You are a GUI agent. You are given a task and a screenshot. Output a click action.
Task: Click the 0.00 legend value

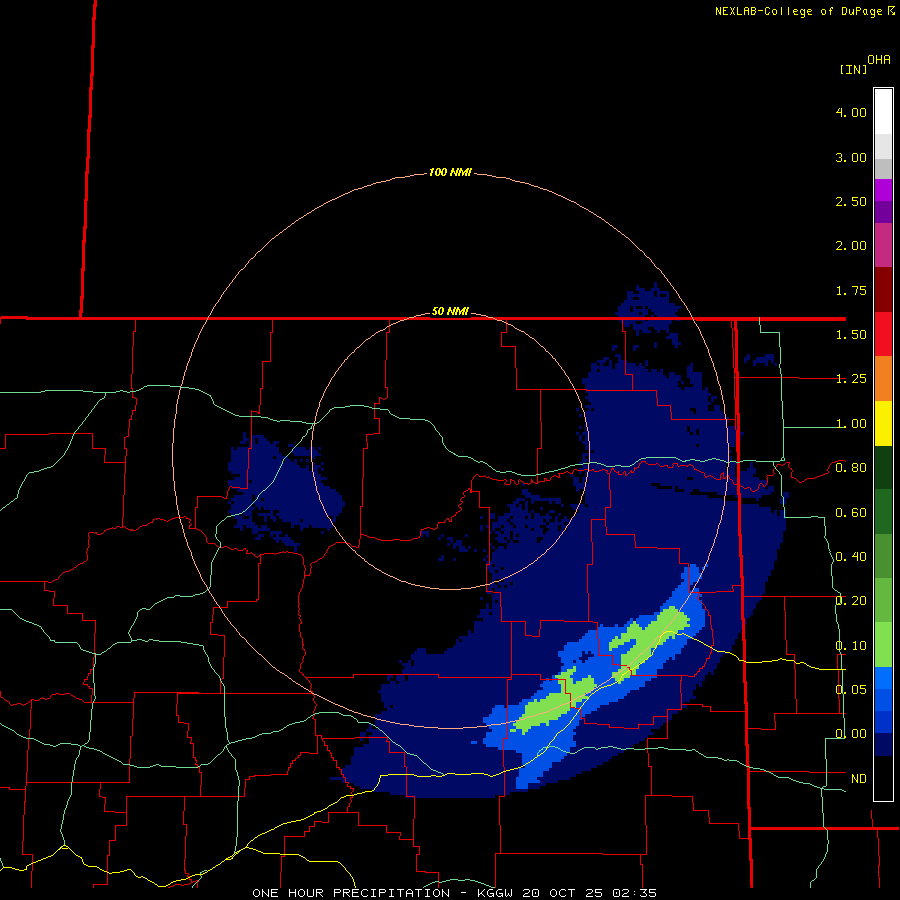(x=851, y=734)
